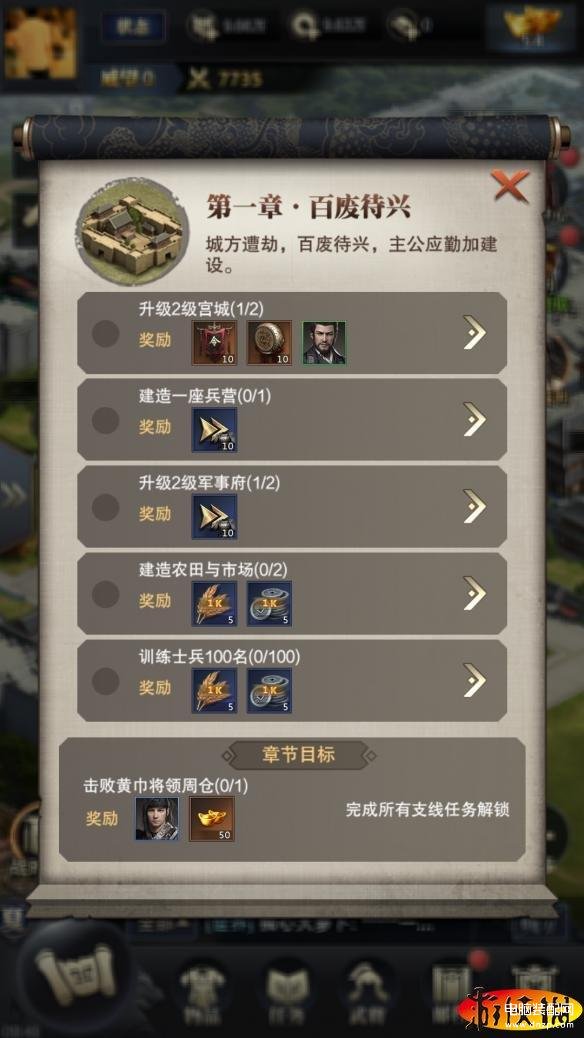Tap the city fortress chapter thumbnail
584x1038 pixels.
(132, 232)
